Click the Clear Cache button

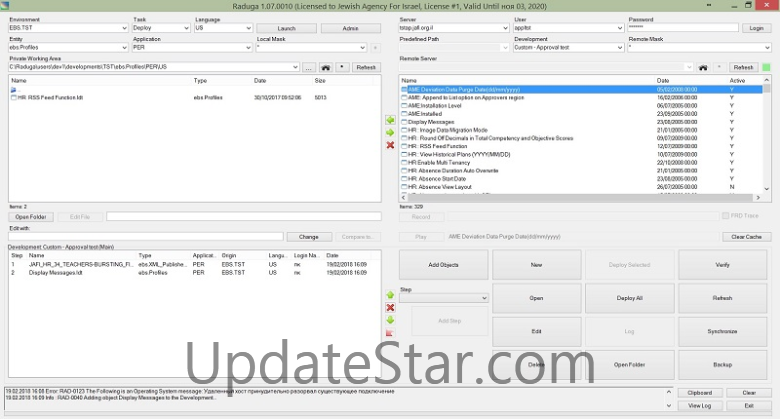pyautogui.click(x=746, y=237)
